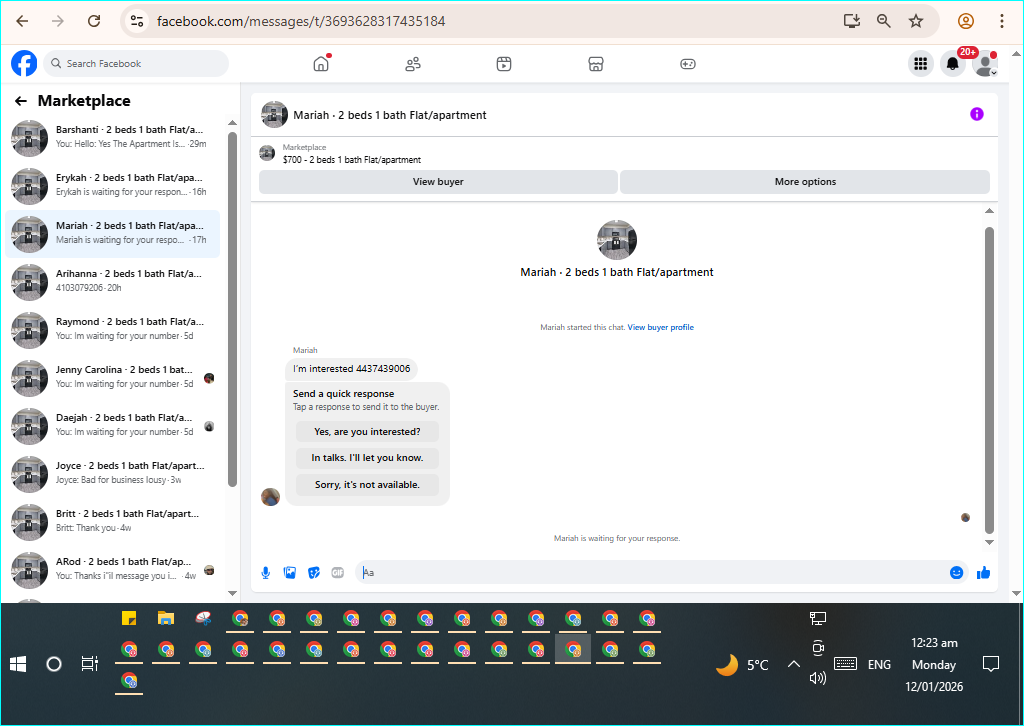
Task: Send a thumbs-up like
Action: [x=984, y=573]
